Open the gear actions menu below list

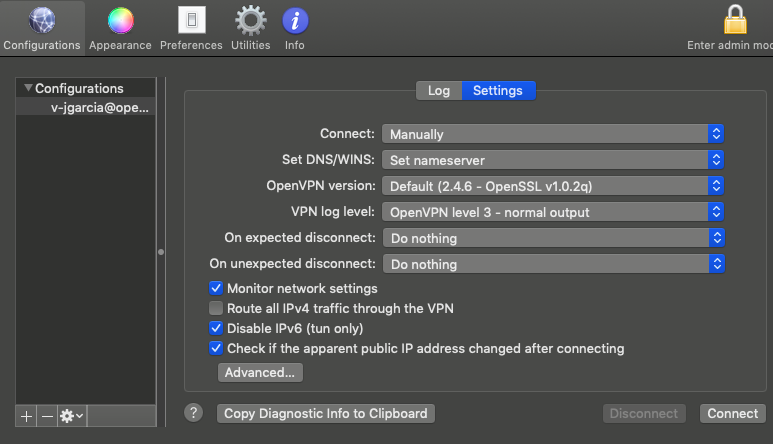tap(72, 416)
